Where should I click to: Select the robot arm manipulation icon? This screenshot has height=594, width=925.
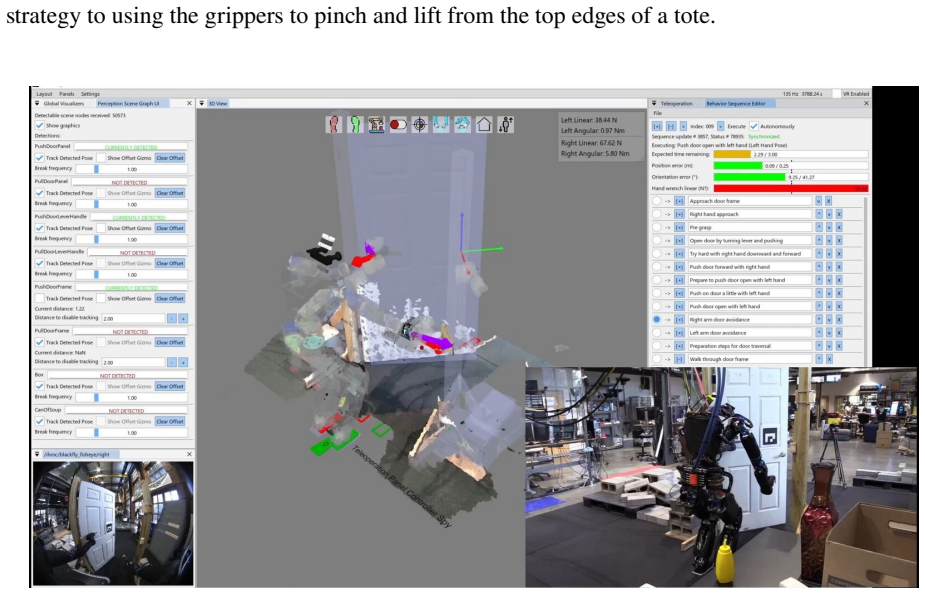pos(376,124)
